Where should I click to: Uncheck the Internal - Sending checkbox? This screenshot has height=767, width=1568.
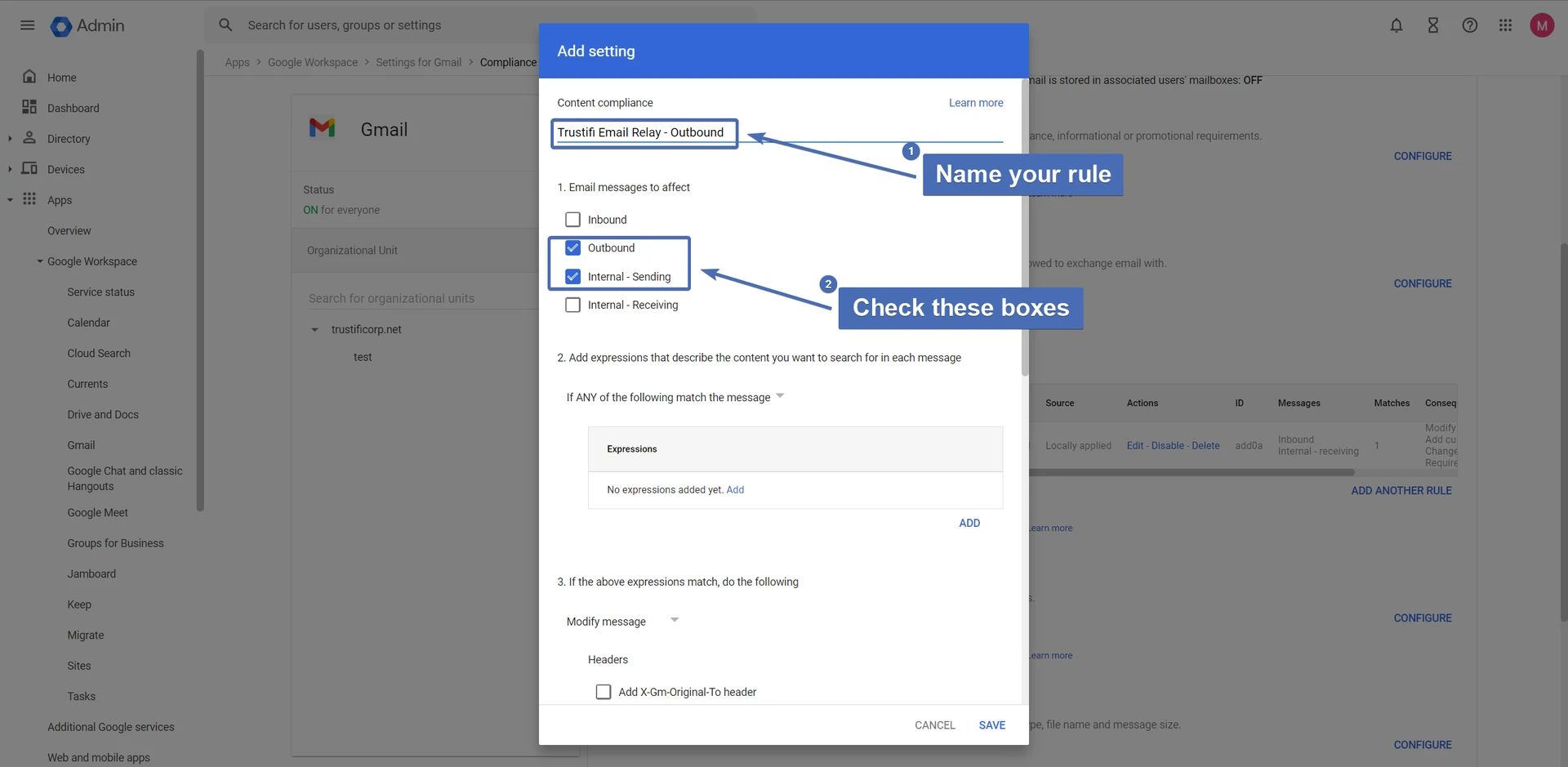pos(572,276)
